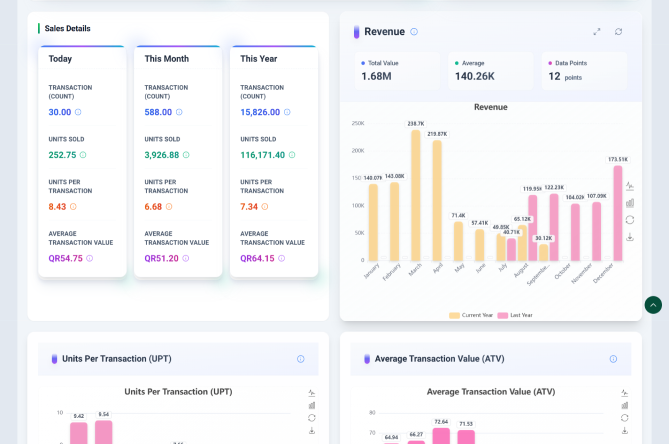Toggle Last Year series in legend
The image size is (669, 444).
516,315
